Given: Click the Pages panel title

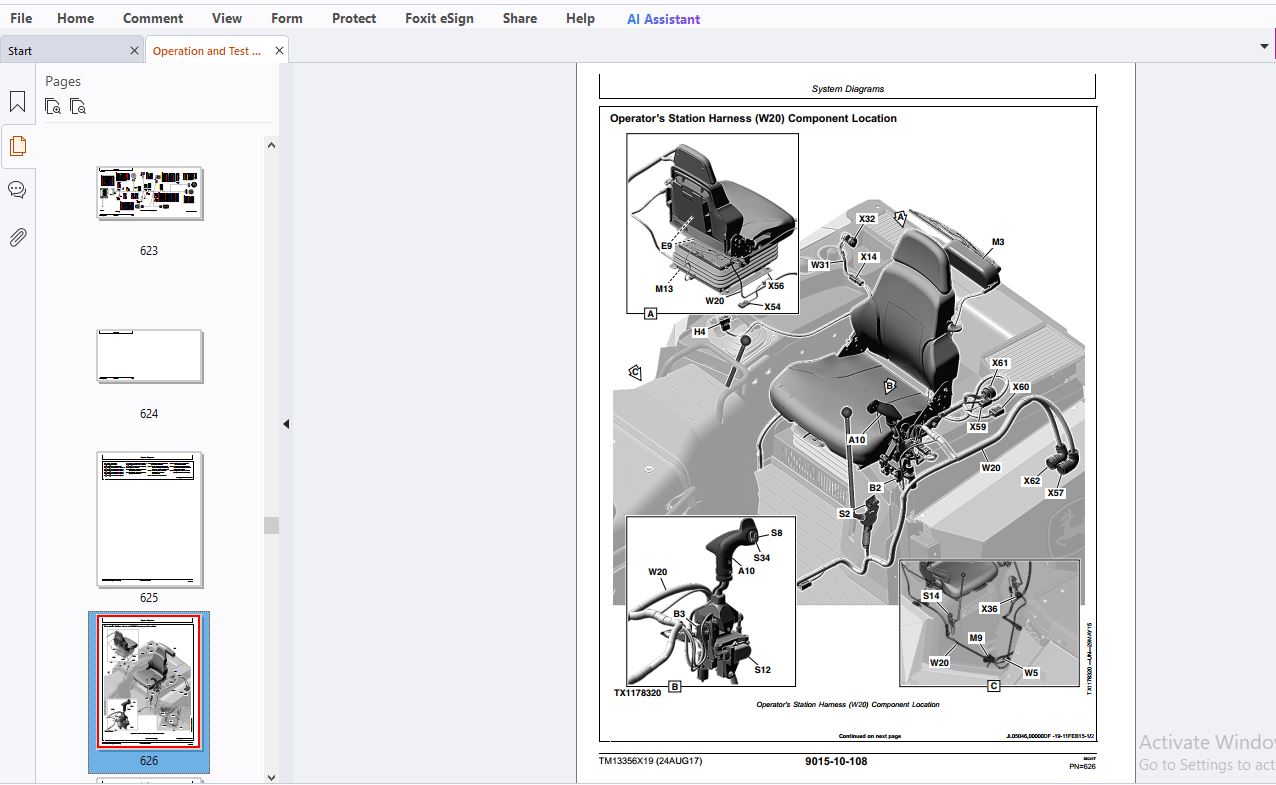Looking at the screenshot, I should (63, 81).
